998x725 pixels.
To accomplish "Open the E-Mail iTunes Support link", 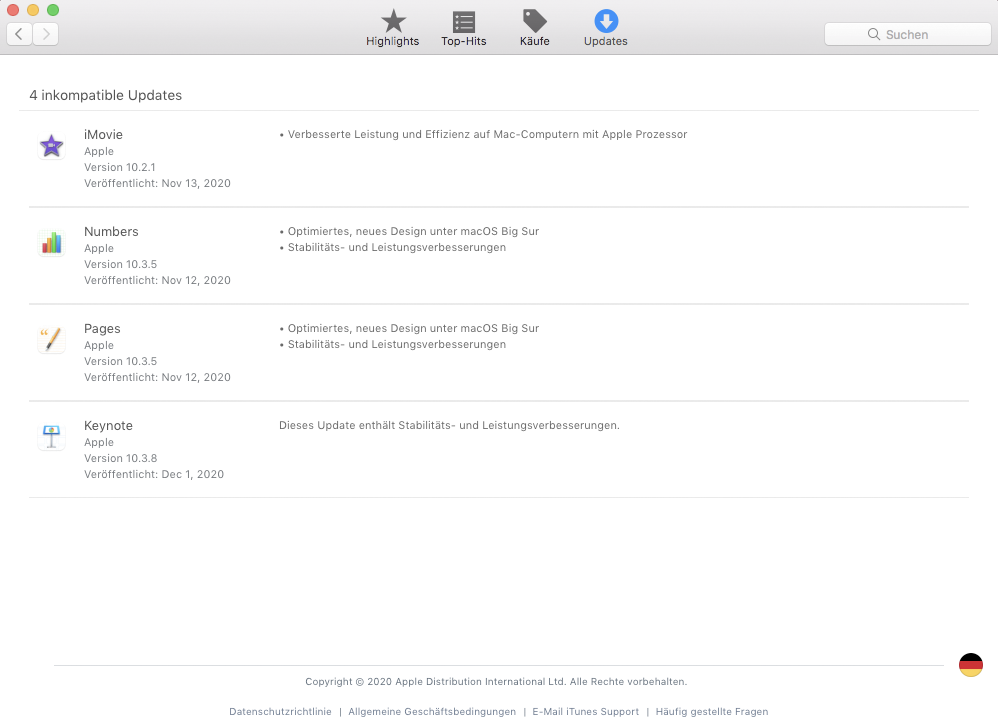I will pyautogui.click(x=586, y=712).
